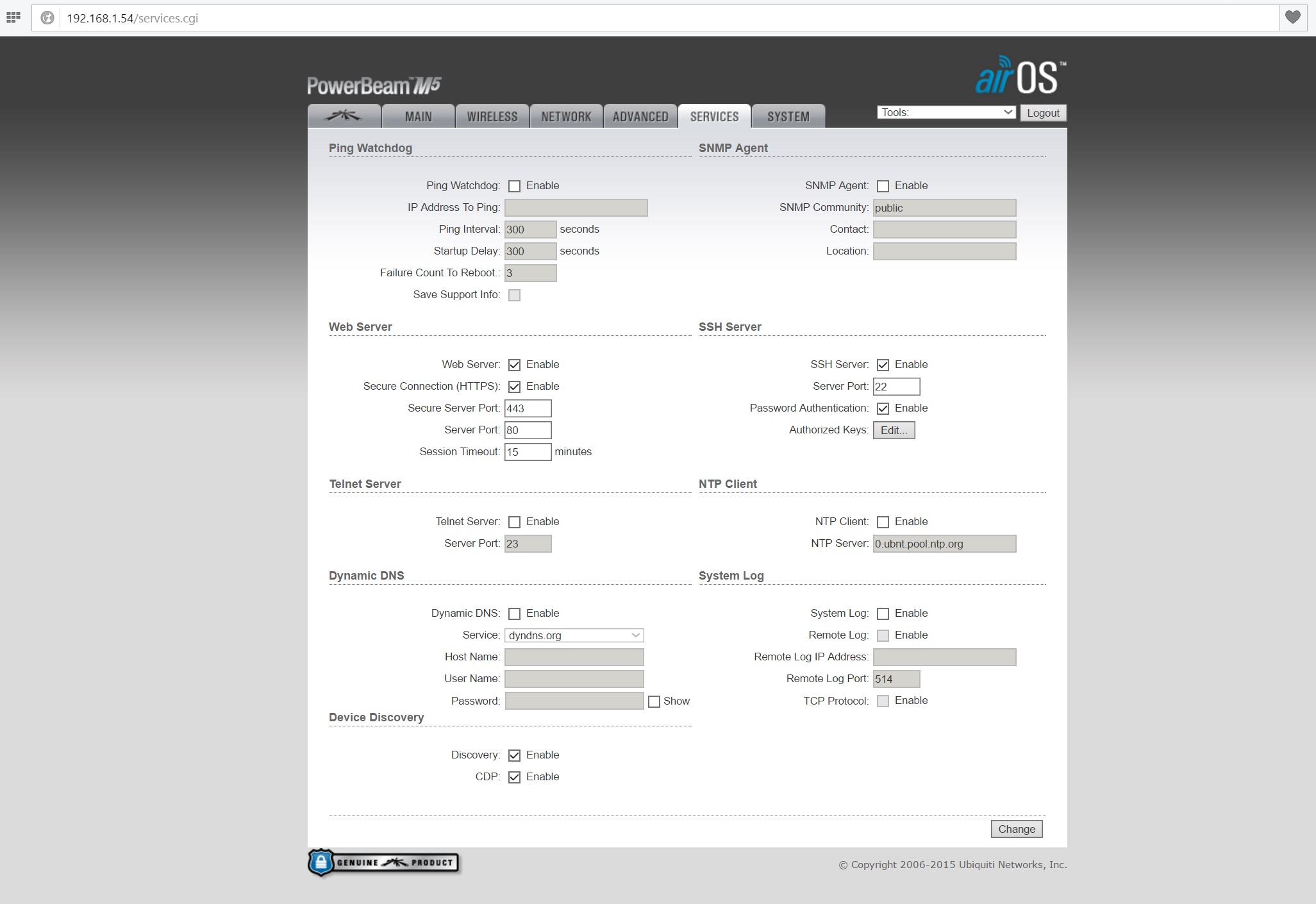
Task: Click the Change button
Action: (x=1016, y=829)
